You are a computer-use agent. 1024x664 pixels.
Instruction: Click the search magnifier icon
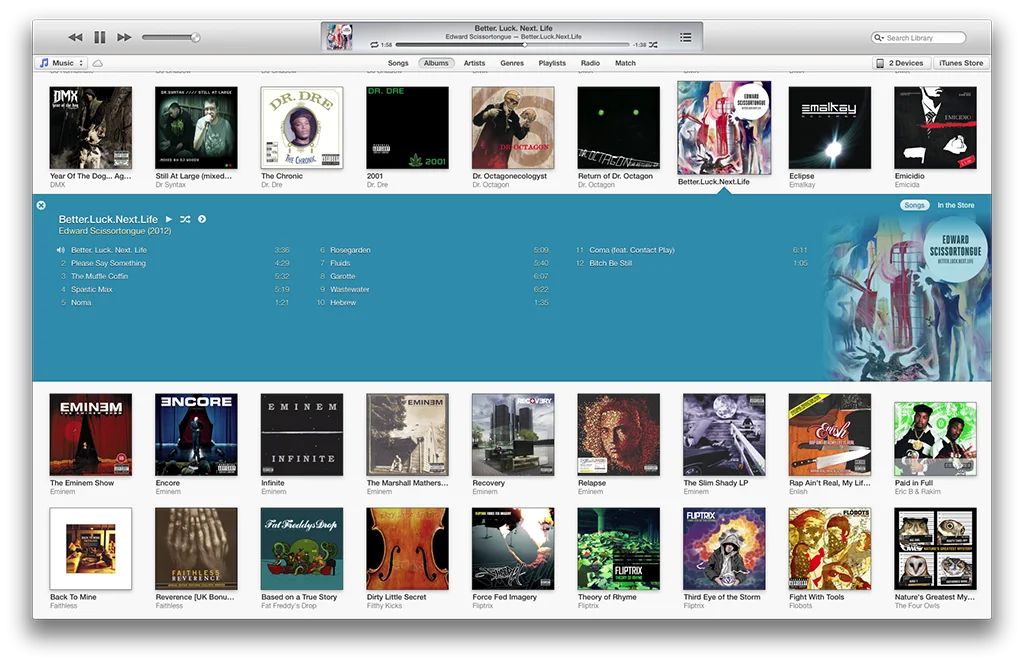coord(878,38)
